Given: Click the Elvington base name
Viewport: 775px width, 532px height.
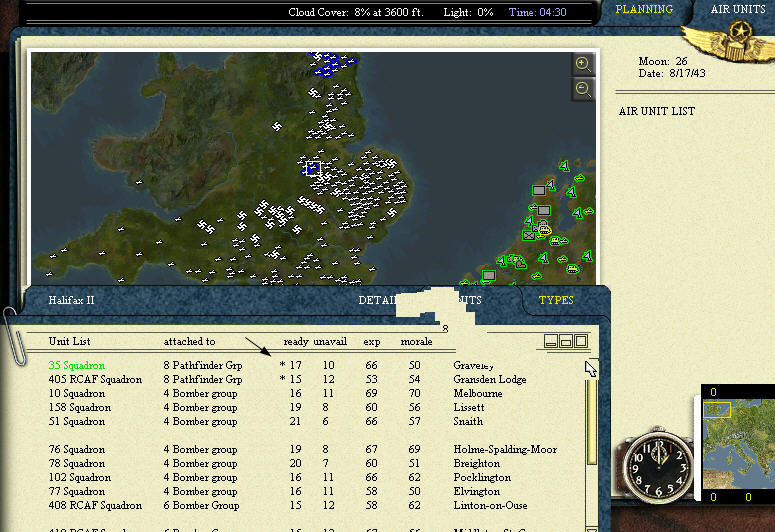Looking at the screenshot, I should click(476, 491).
